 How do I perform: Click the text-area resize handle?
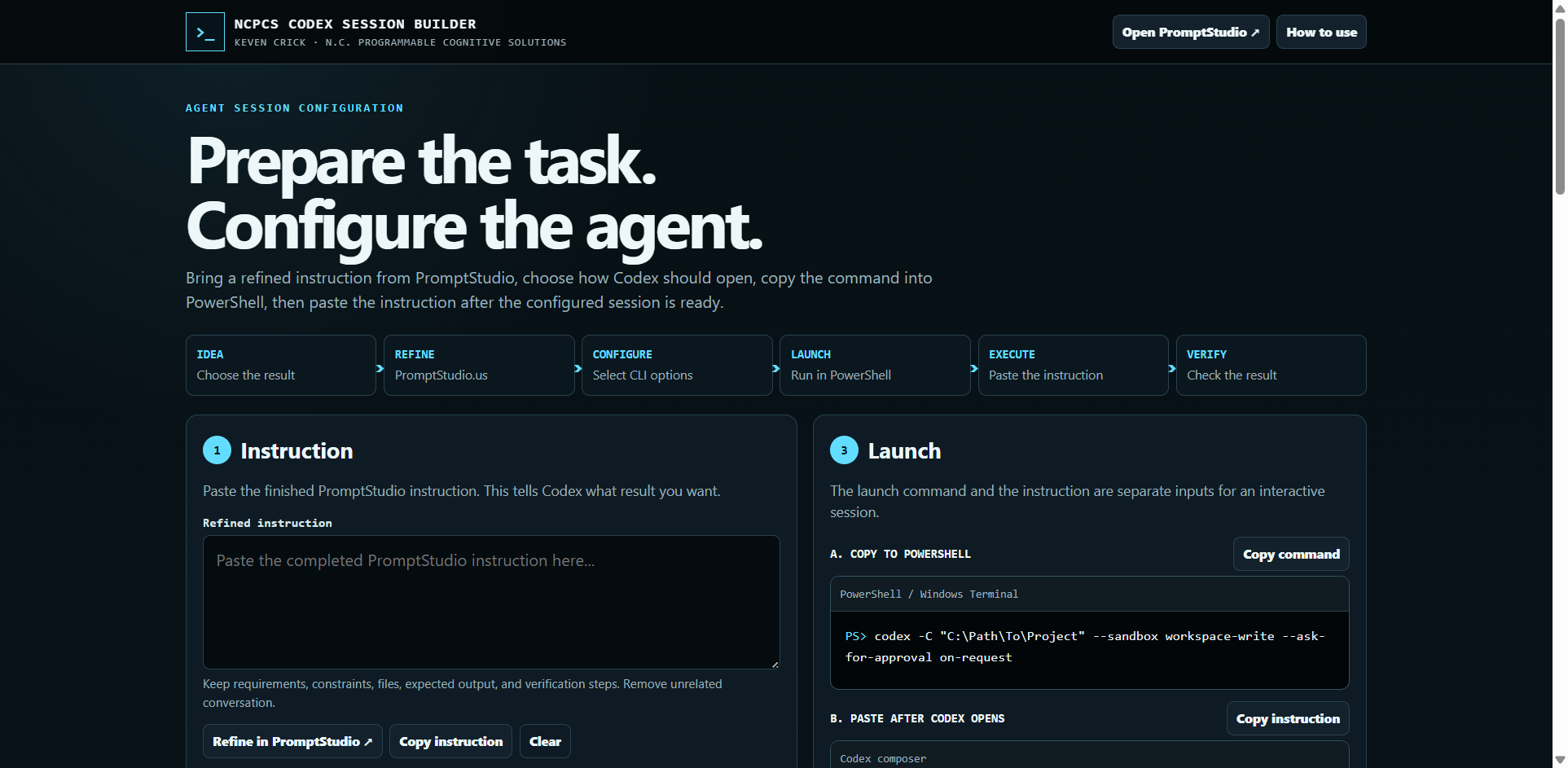coord(775,665)
